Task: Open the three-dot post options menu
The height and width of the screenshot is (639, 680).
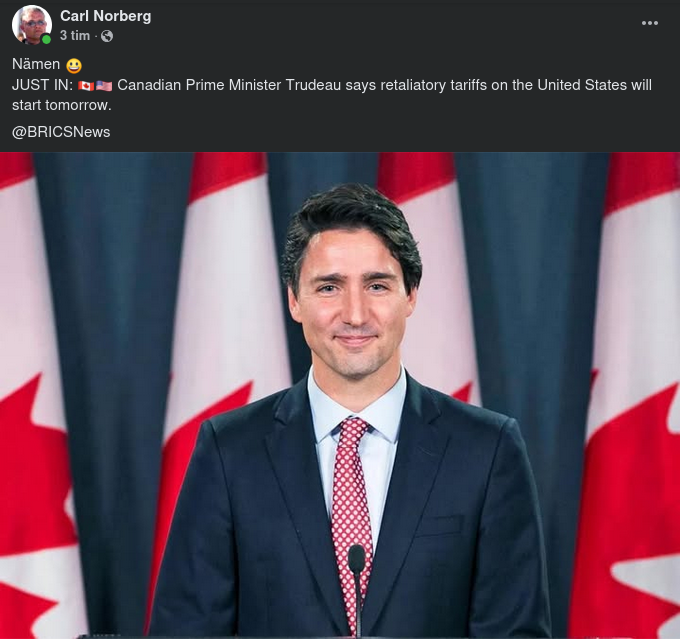Action: 650,23
